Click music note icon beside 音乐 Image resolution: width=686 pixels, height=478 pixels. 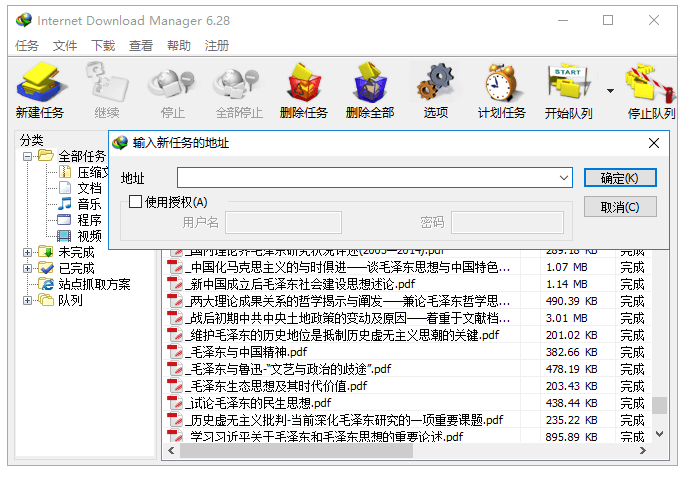65,204
